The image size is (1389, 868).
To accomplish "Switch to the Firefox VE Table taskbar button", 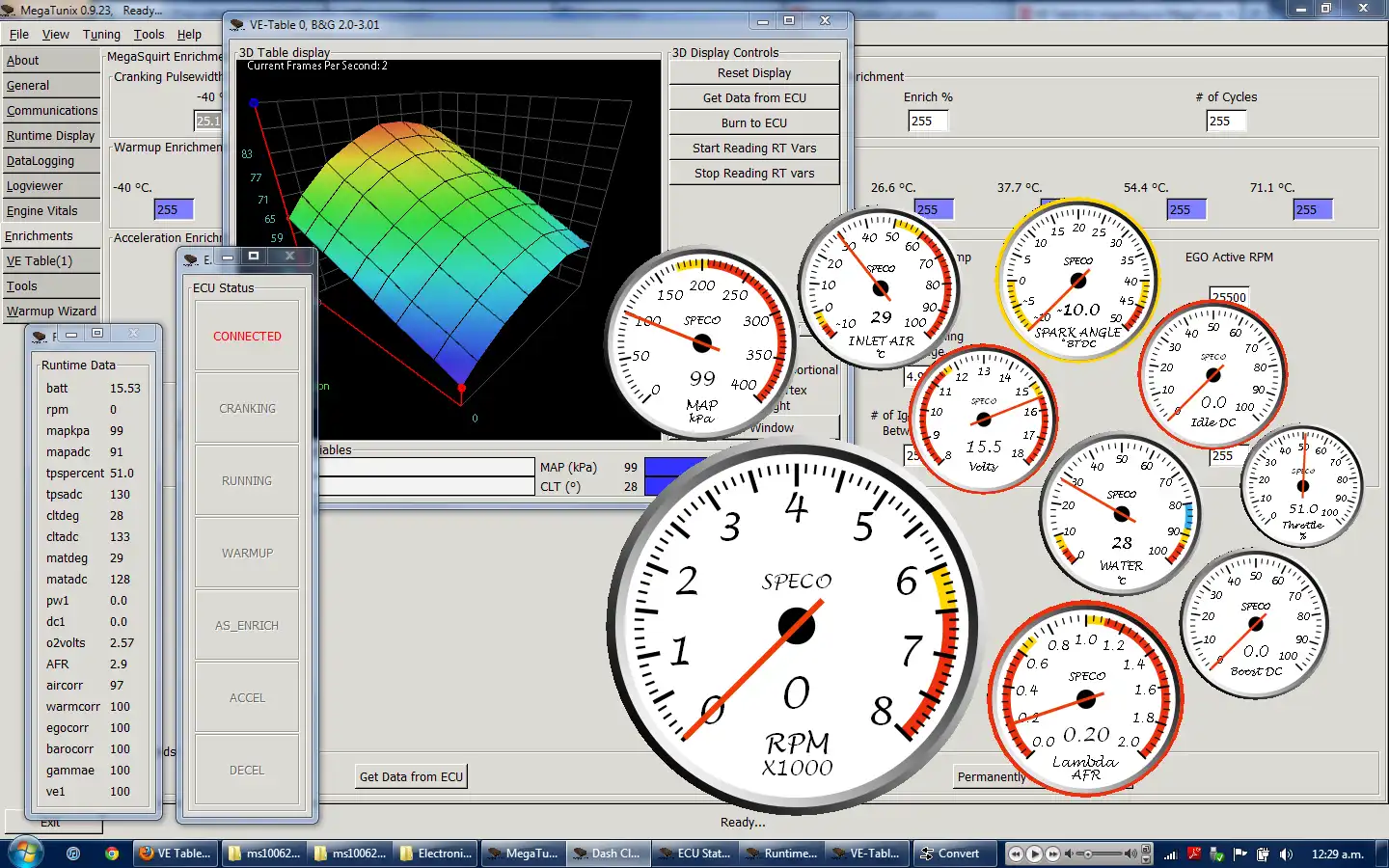I will (x=176, y=854).
